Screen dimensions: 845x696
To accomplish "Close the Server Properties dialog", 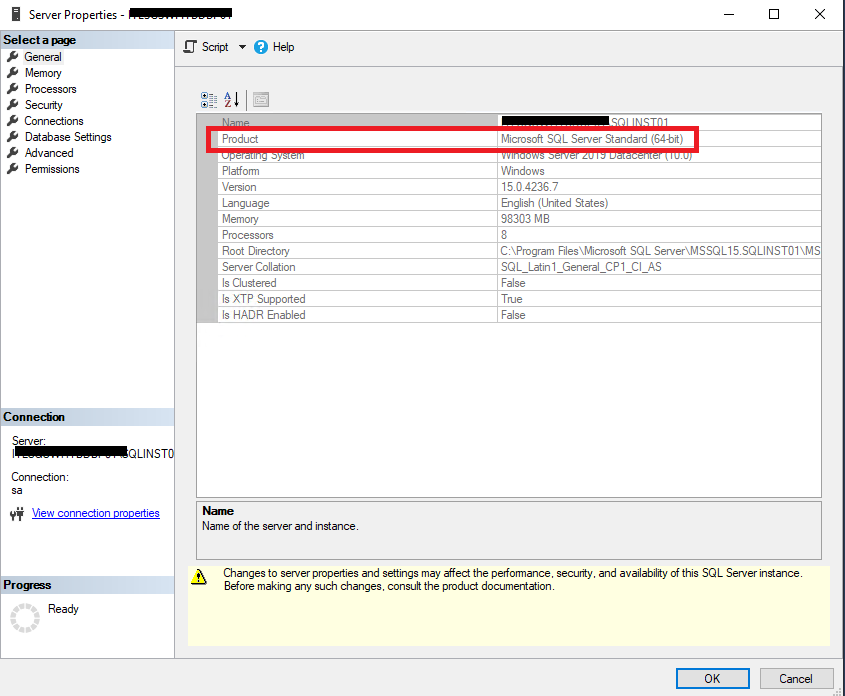I will pyautogui.click(x=820, y=14).
